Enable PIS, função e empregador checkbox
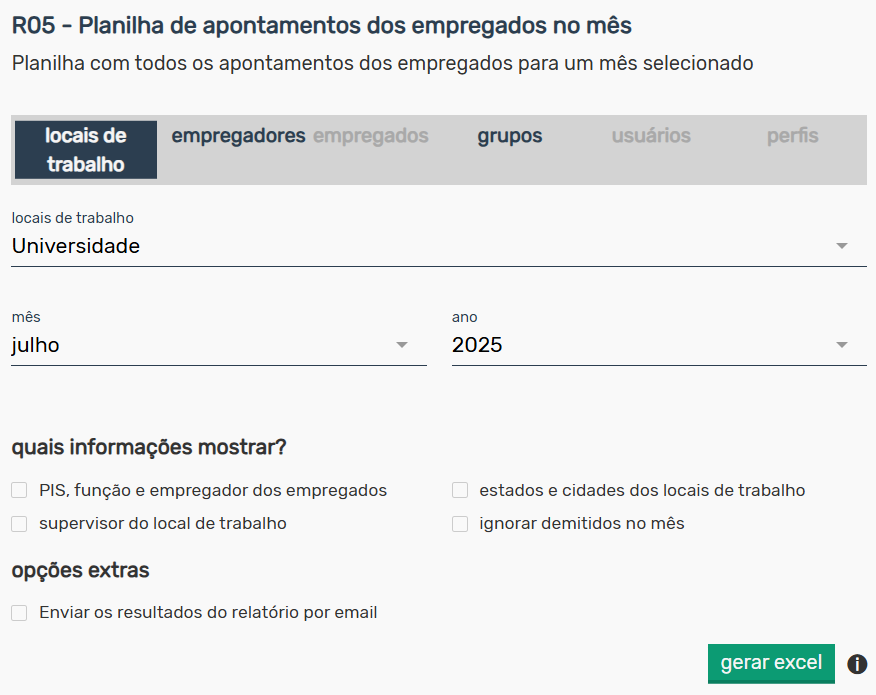The width and height of the screenshot is (876, 695). (19, 490)
